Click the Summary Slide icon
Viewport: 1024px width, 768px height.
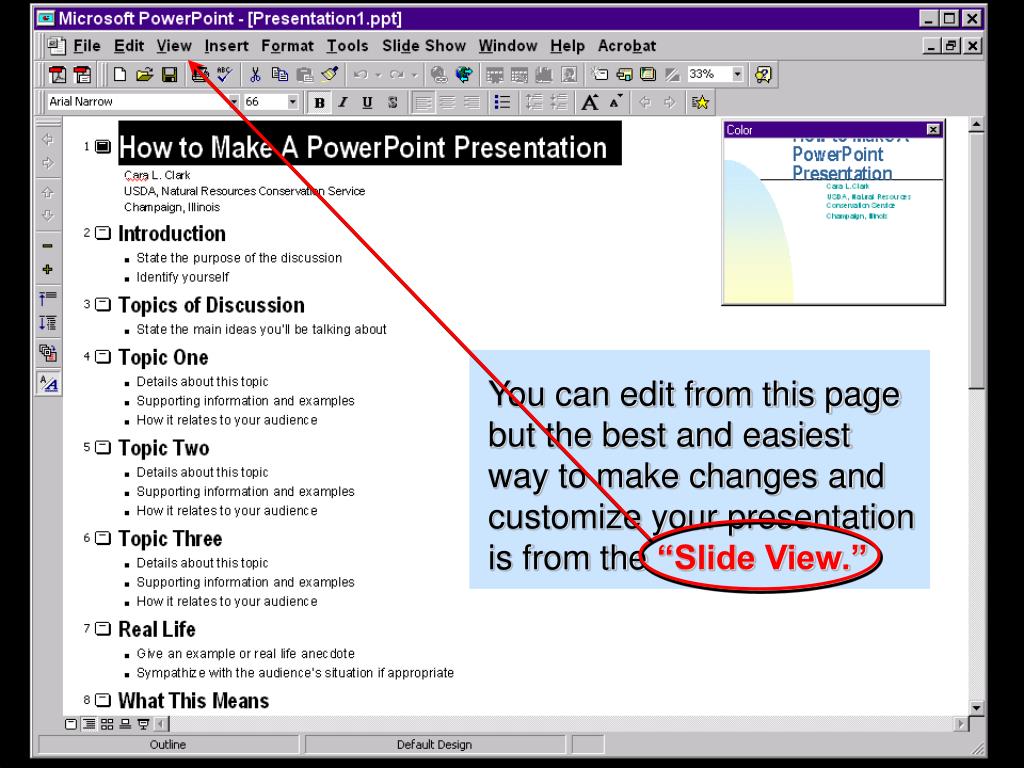[x=48, y=353]
